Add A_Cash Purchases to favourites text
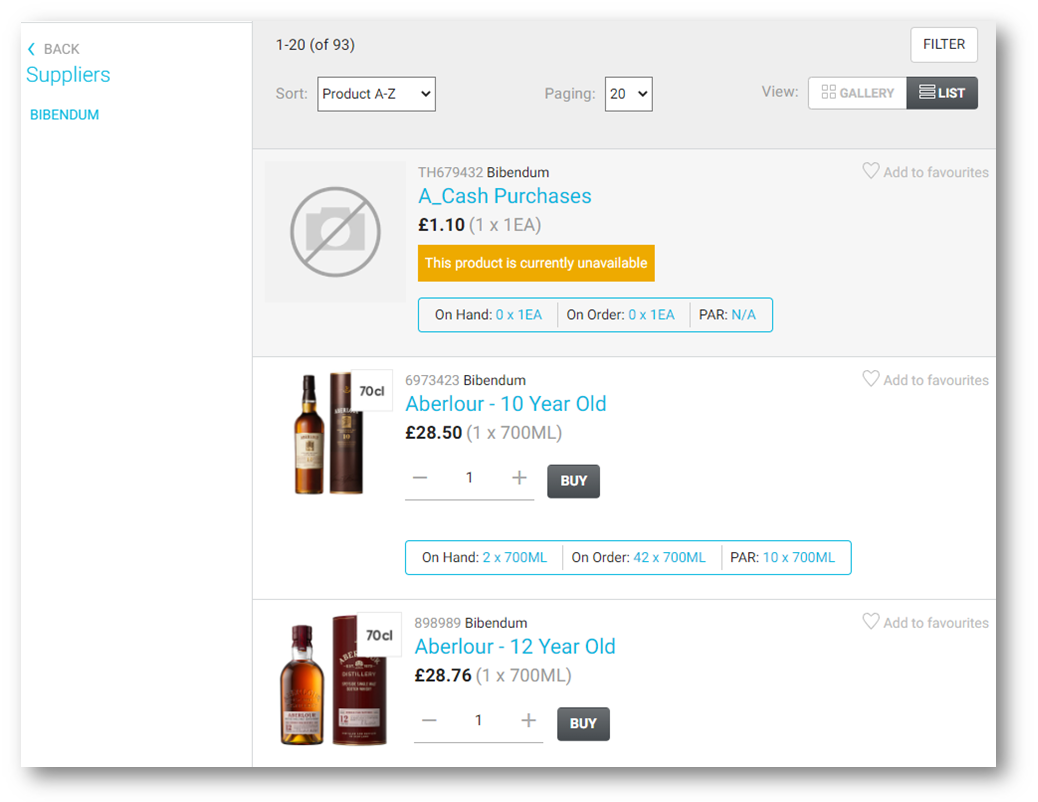Viewport: 1038px width, 802px height. click(935, 172)
